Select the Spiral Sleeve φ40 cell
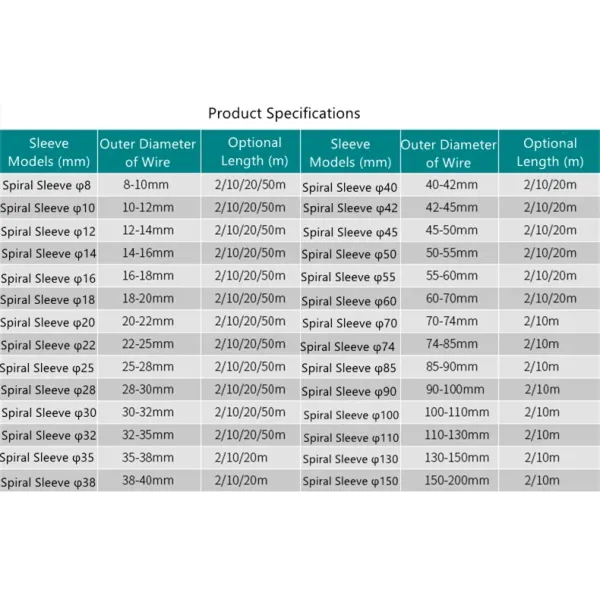 coord(350,185)
